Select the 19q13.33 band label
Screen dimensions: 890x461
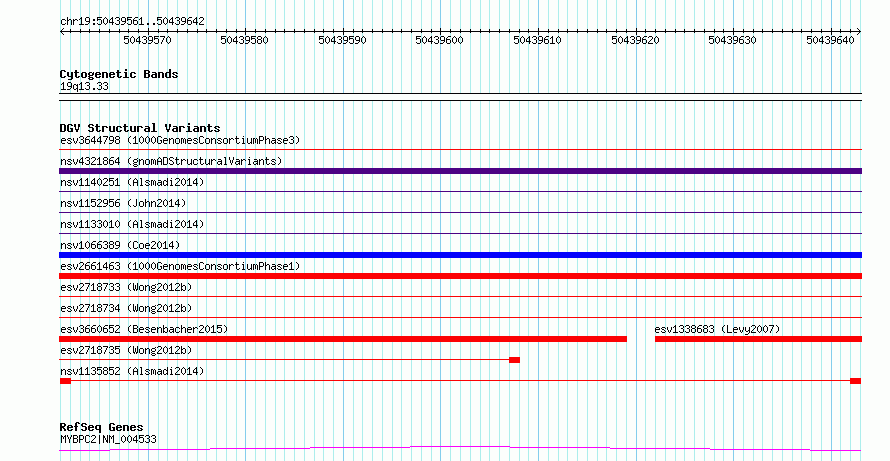coord(84,87)
